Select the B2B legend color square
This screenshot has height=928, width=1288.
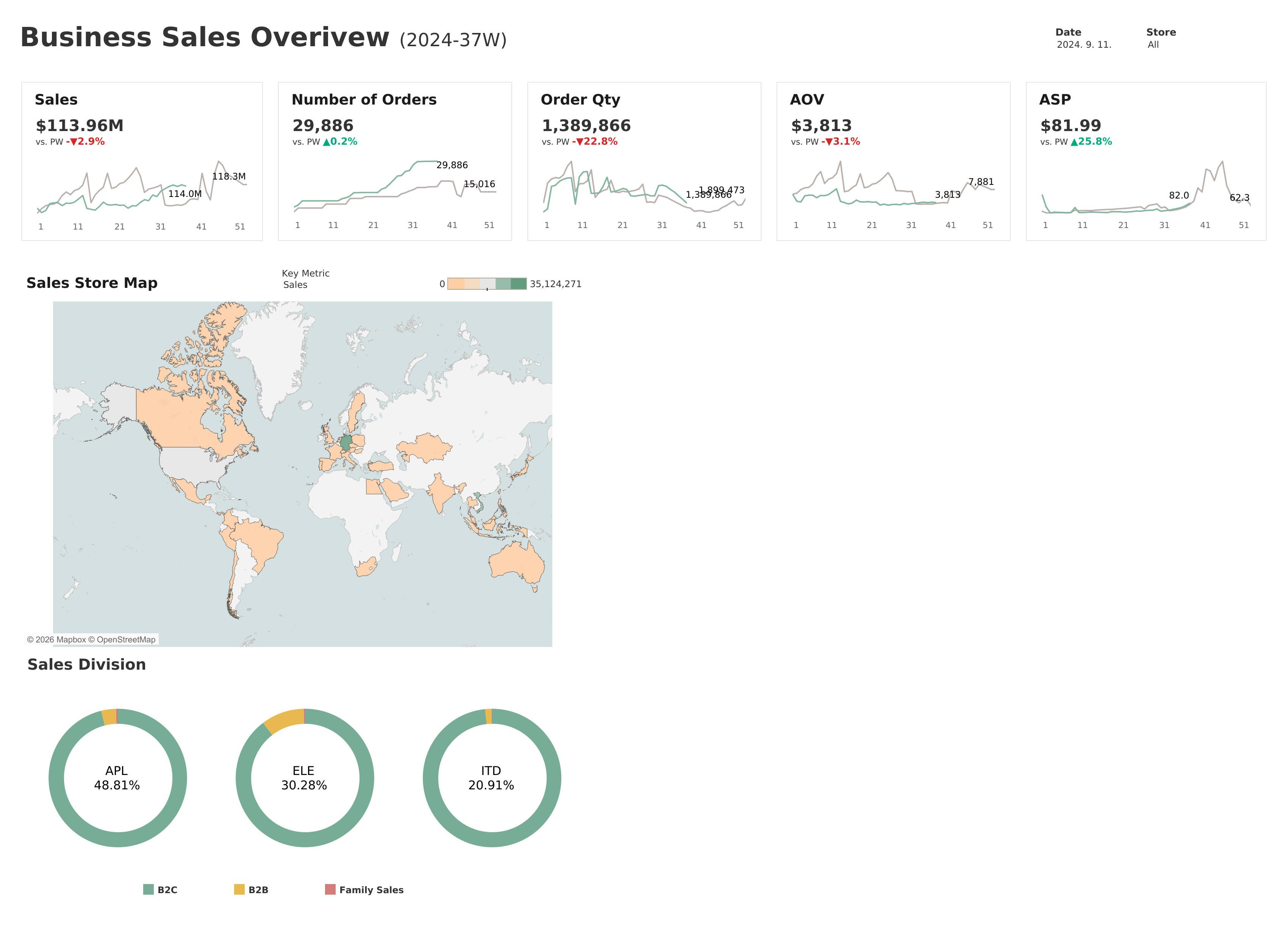(239, 889)
